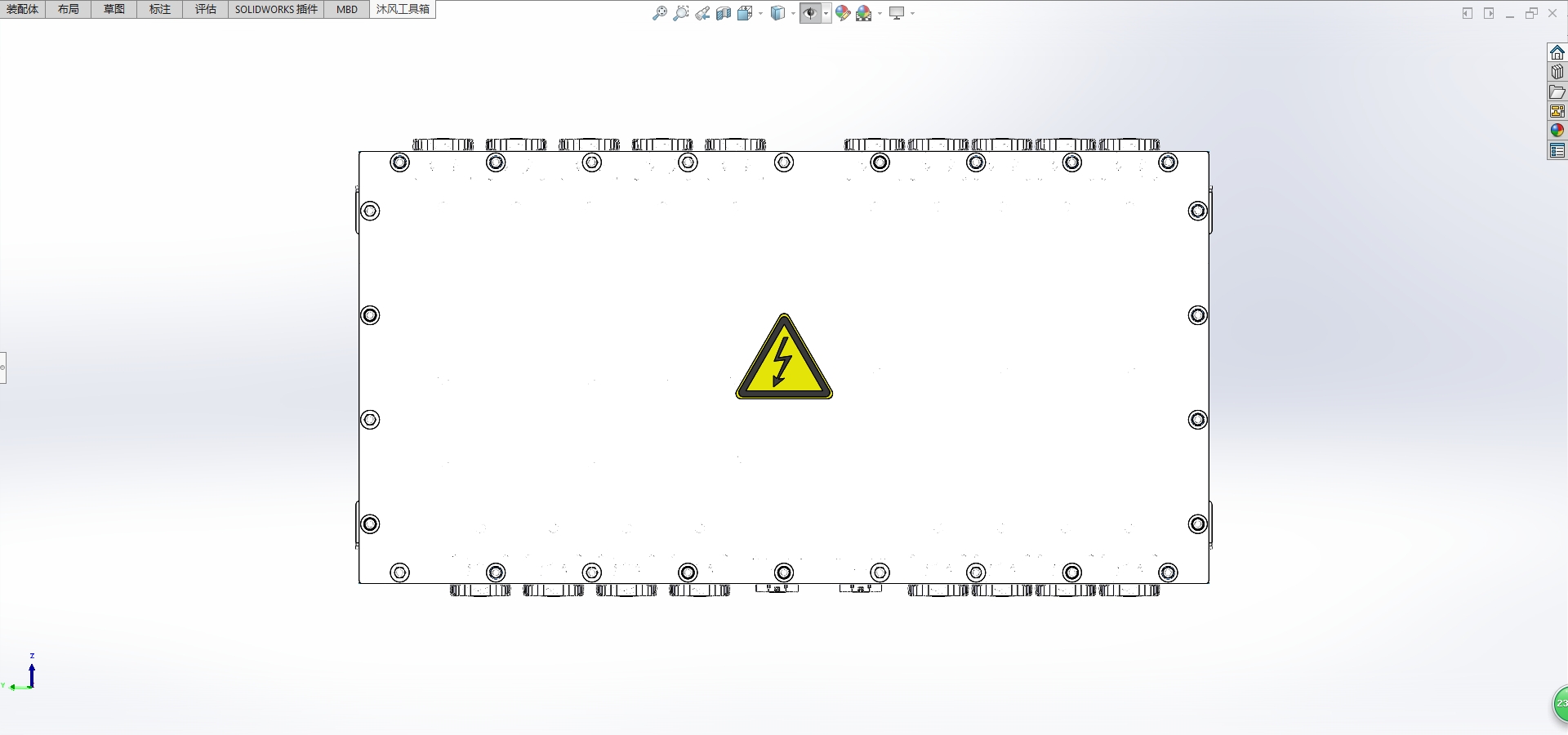Open the Edit Appearance color ball icon

[x=843, y=13]
